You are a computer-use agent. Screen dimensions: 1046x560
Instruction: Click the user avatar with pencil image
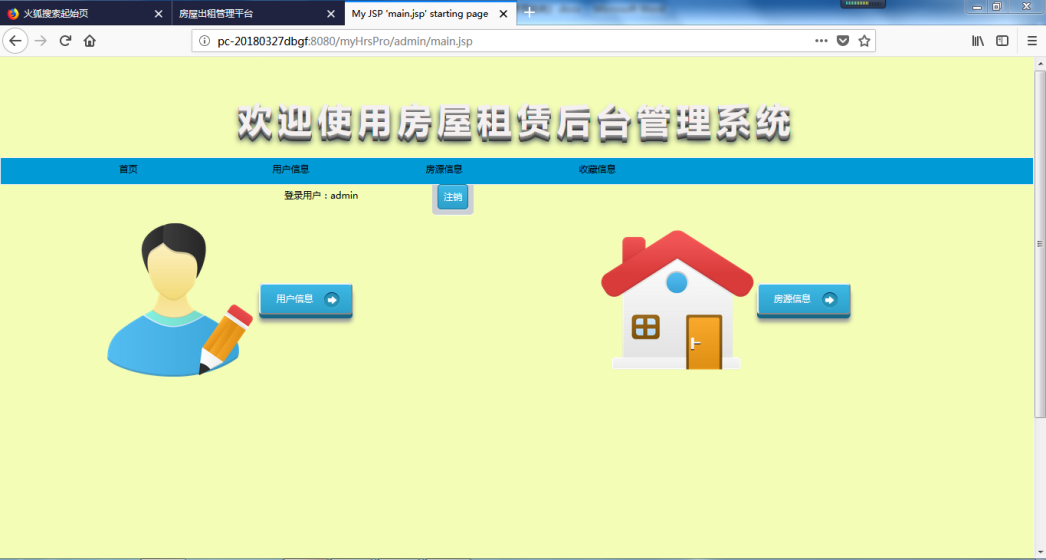click(179, 300)
